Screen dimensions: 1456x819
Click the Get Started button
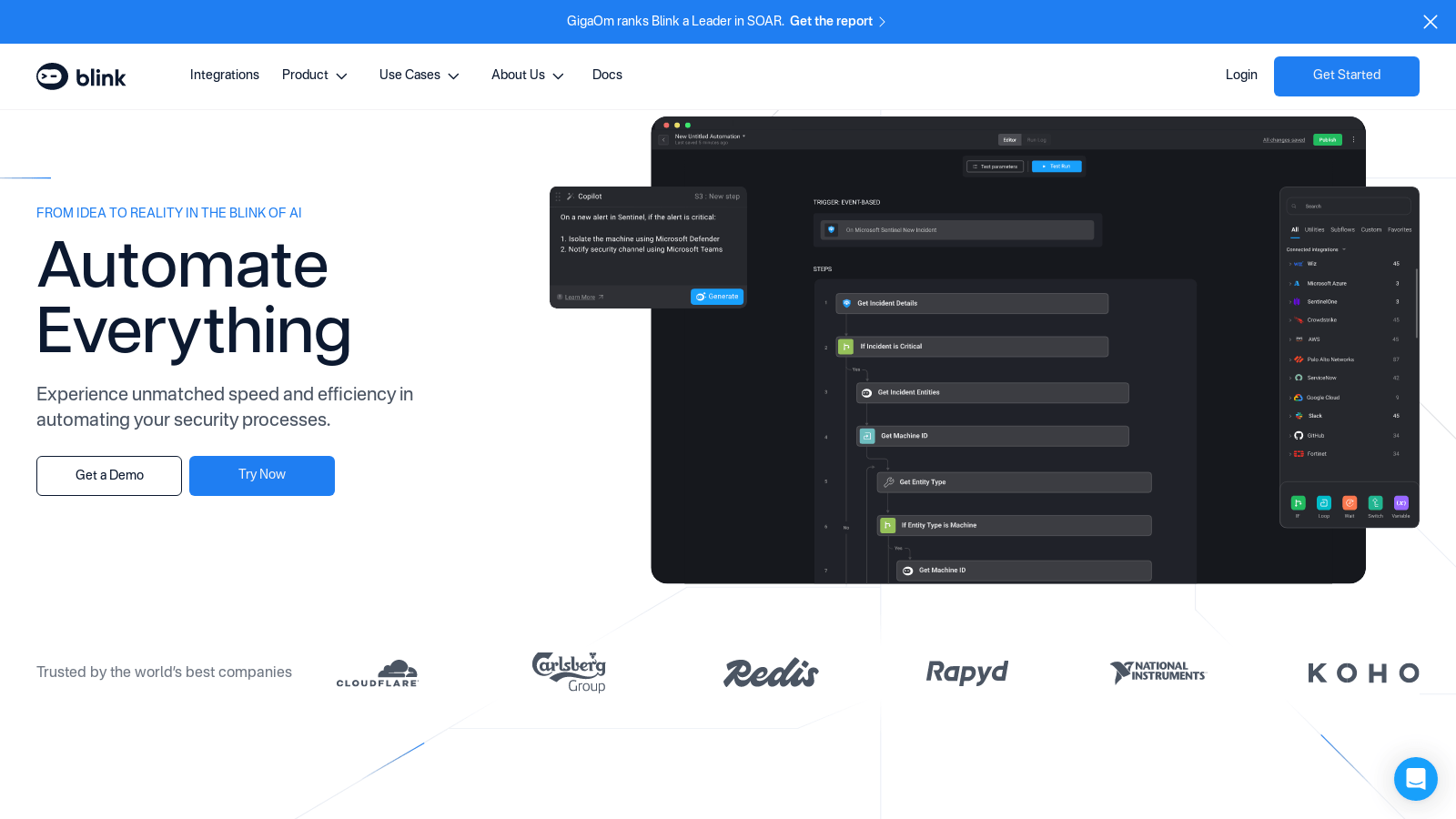1347,76
